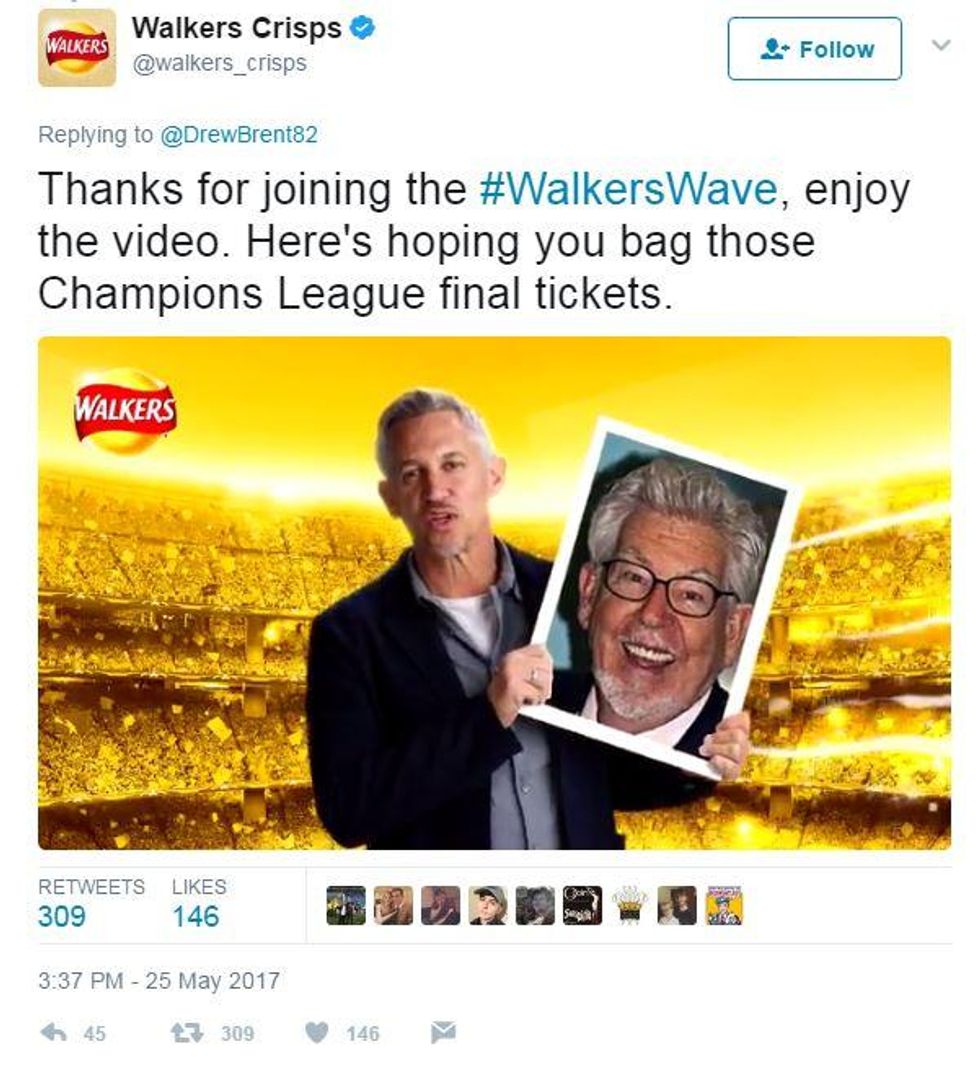Viewport: 980px width, 1091px height.
Task: Open the @DrewBrent82 profile link
Action: click(x=239, y=134)
